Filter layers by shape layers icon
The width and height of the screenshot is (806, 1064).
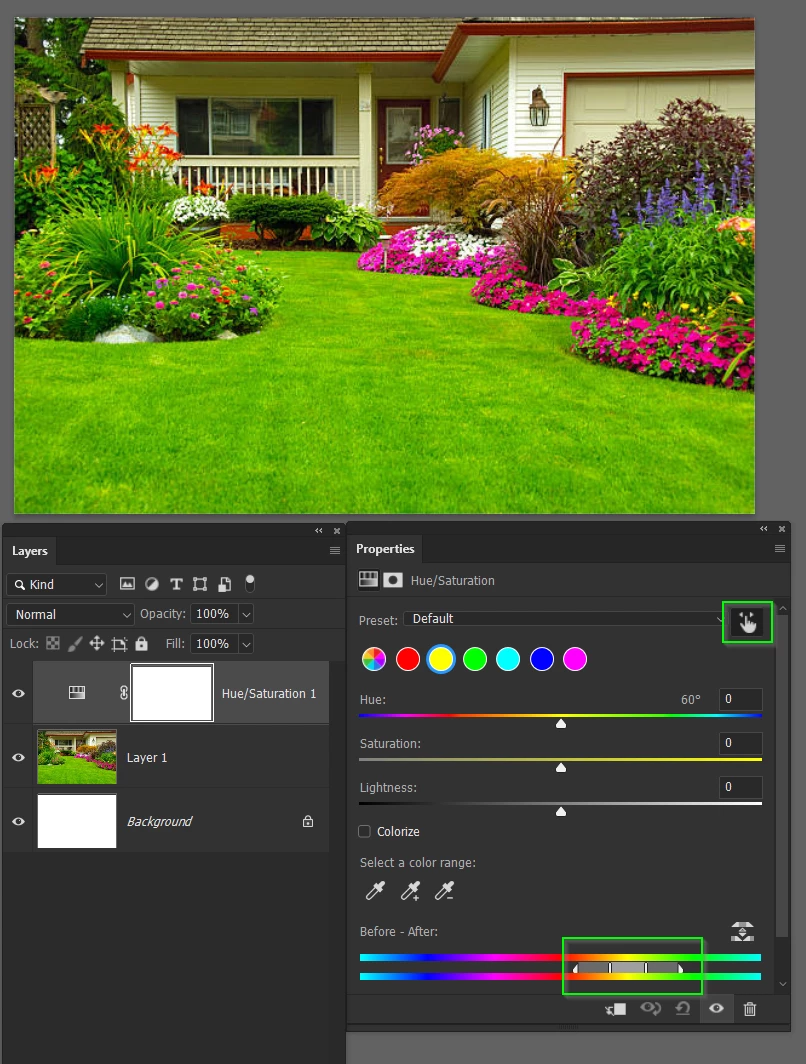[200, 584]
